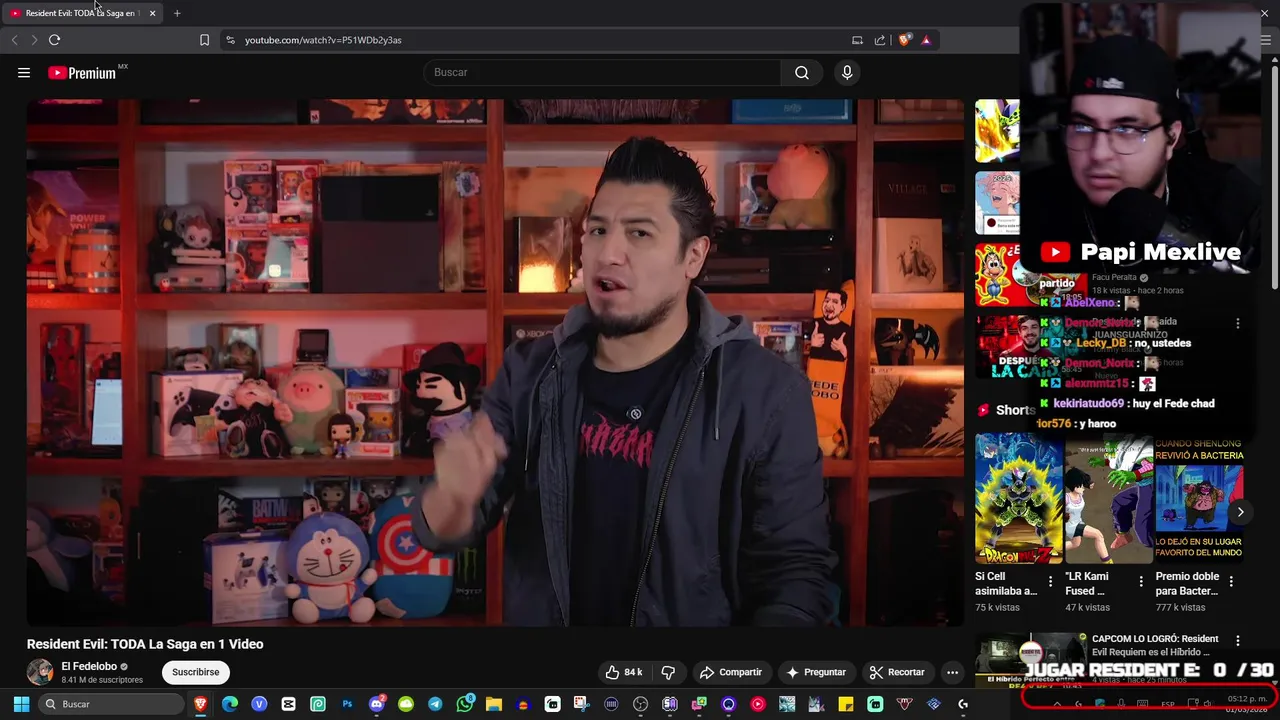1280x720 pixels.
Task: Click the Compartir button
Action: (731, 672)
